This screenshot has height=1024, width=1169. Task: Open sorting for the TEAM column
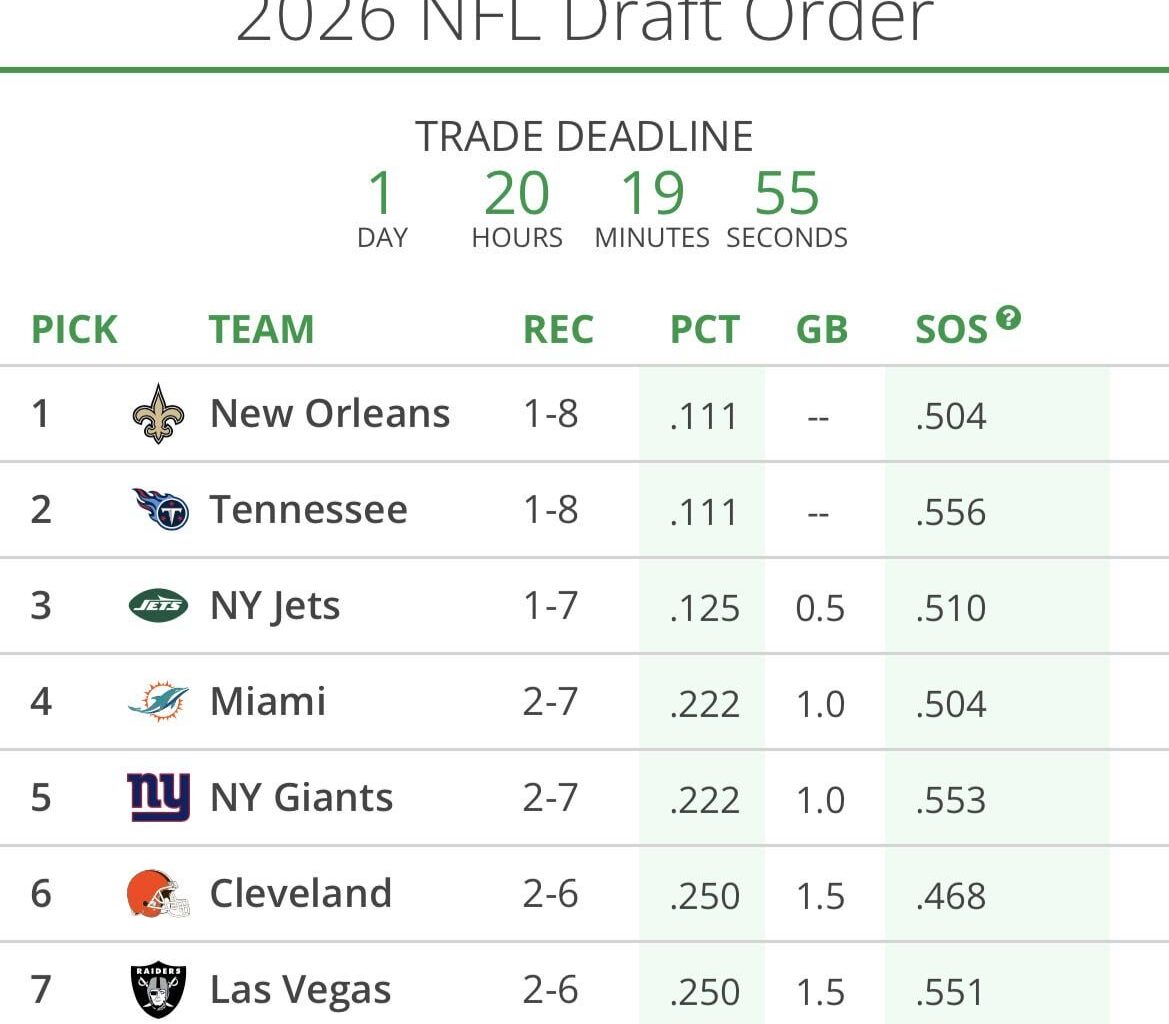(x=262, y=330)
